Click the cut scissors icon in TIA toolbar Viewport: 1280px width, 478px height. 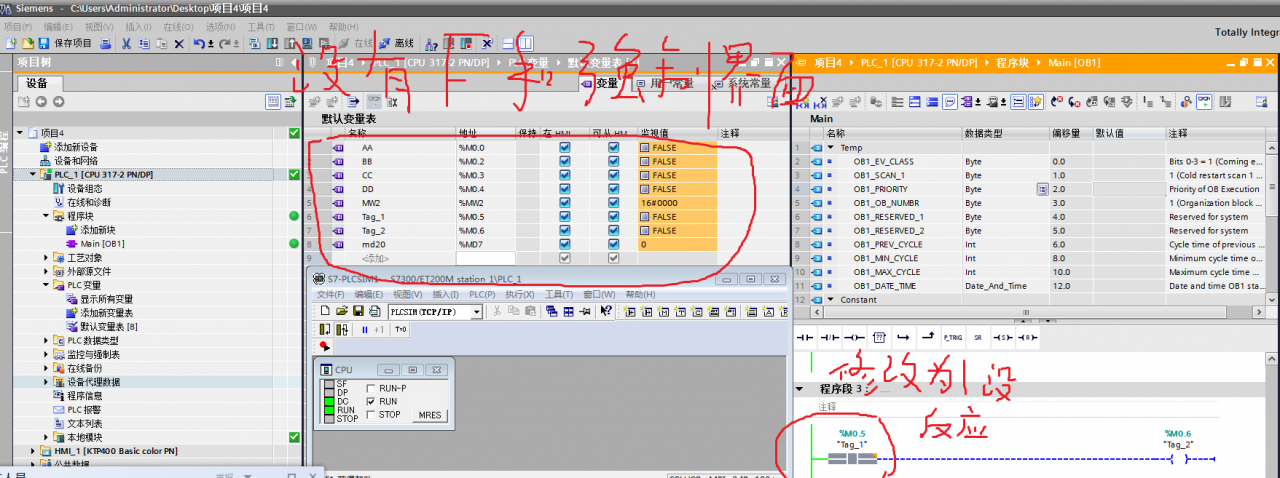[x=126, y=43]
